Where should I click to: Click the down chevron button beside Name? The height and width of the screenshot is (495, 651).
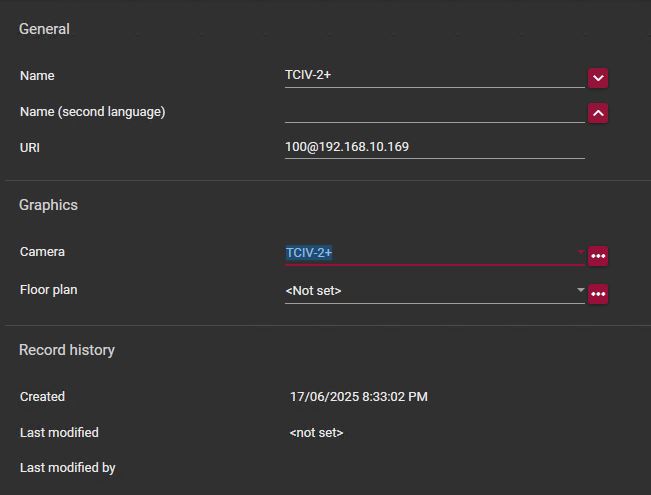click(x=598, y=77)
